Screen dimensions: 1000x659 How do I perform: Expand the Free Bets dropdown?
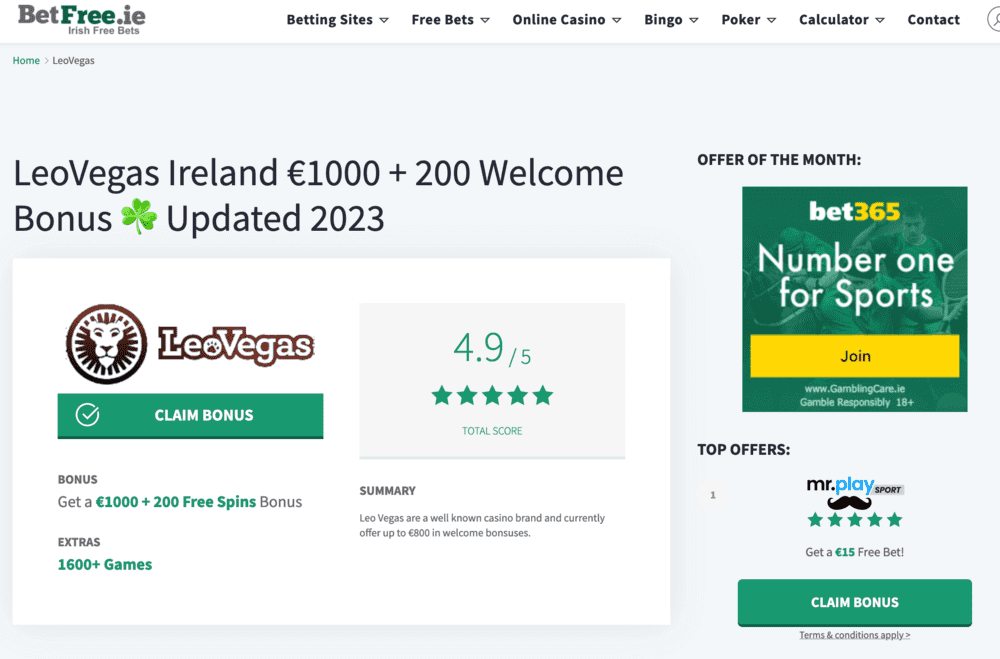(x=450, y=20)
